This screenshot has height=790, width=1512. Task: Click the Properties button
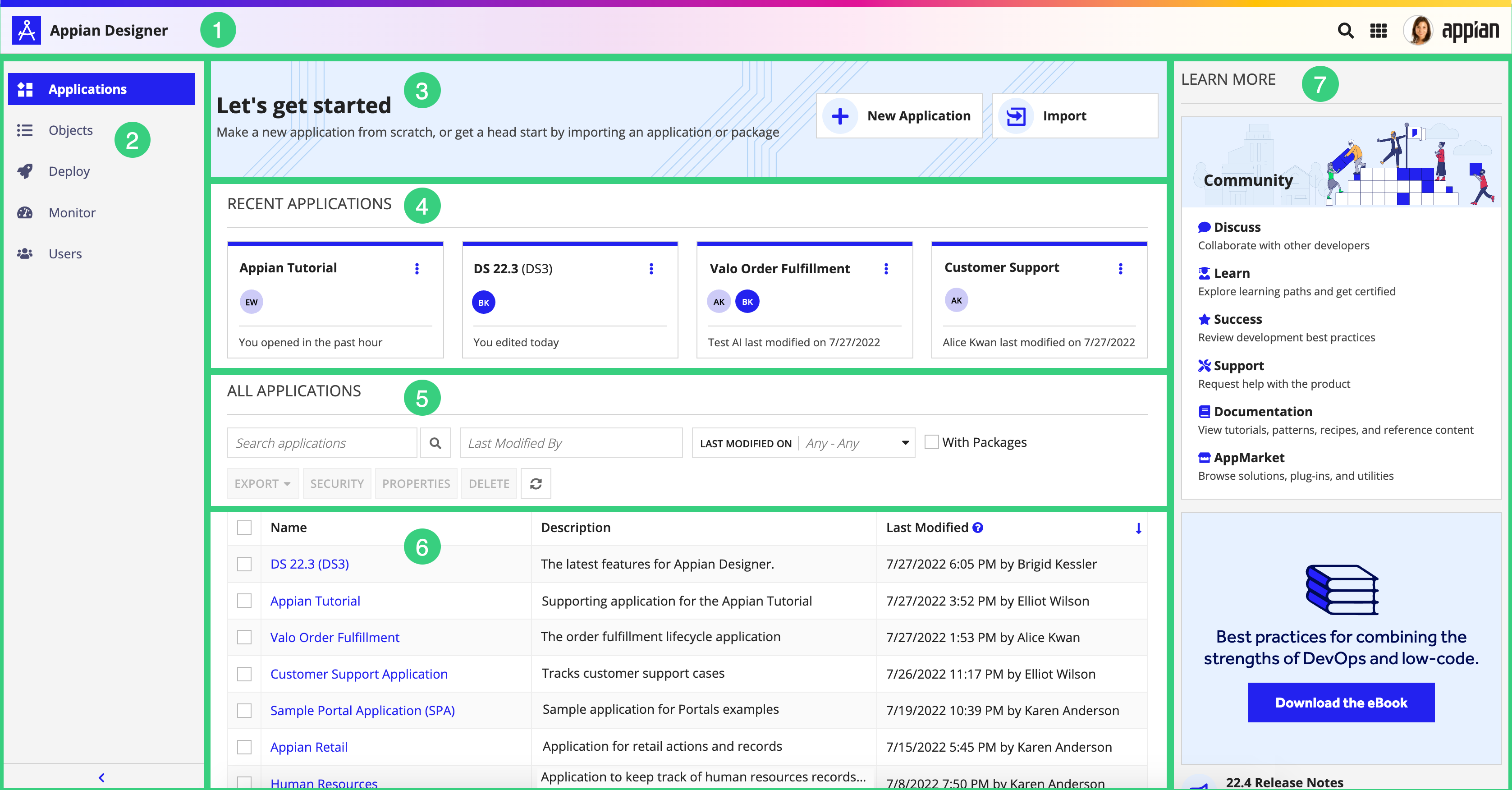tap(416, 484)
